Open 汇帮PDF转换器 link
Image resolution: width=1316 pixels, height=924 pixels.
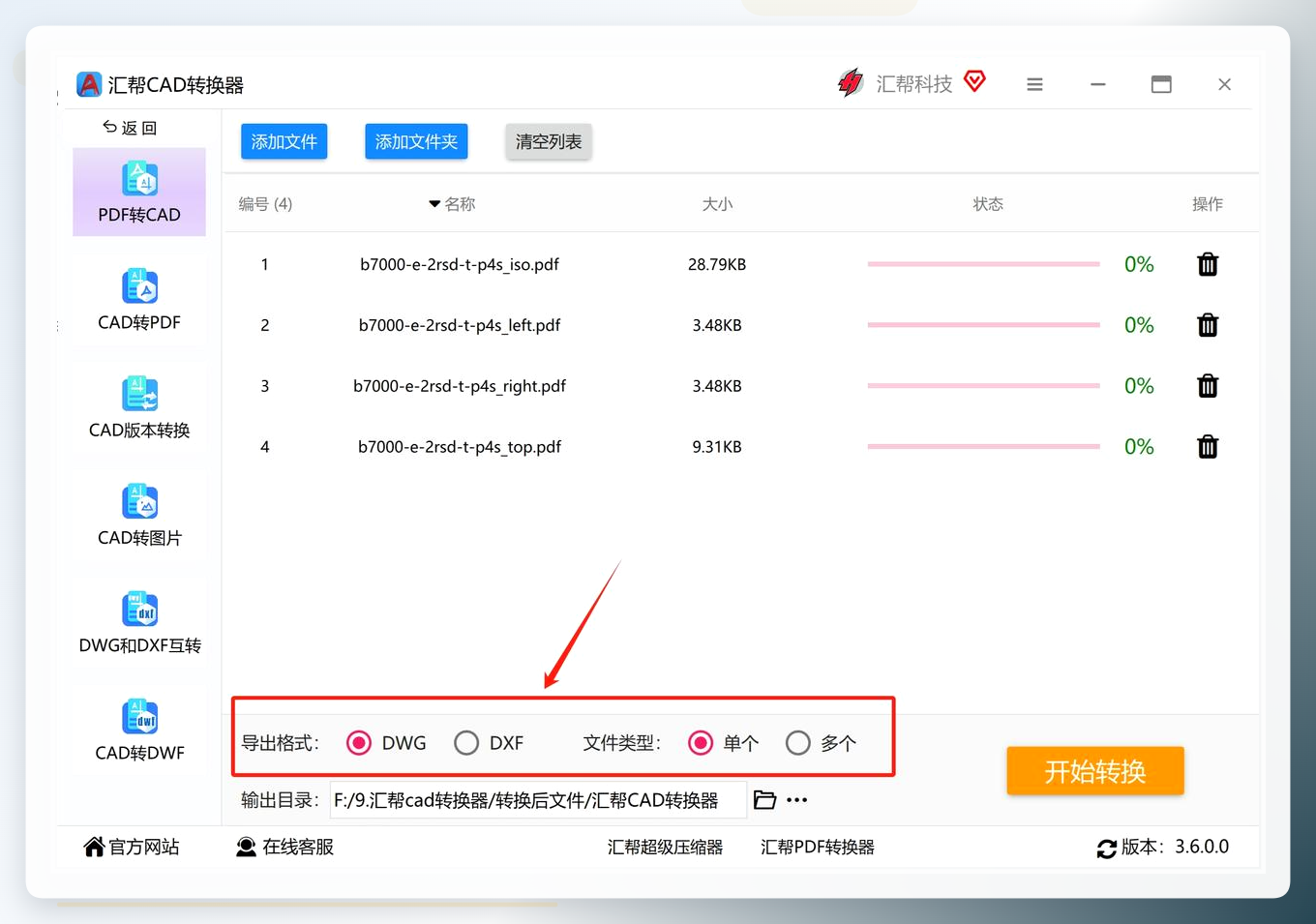coord(818,848)
